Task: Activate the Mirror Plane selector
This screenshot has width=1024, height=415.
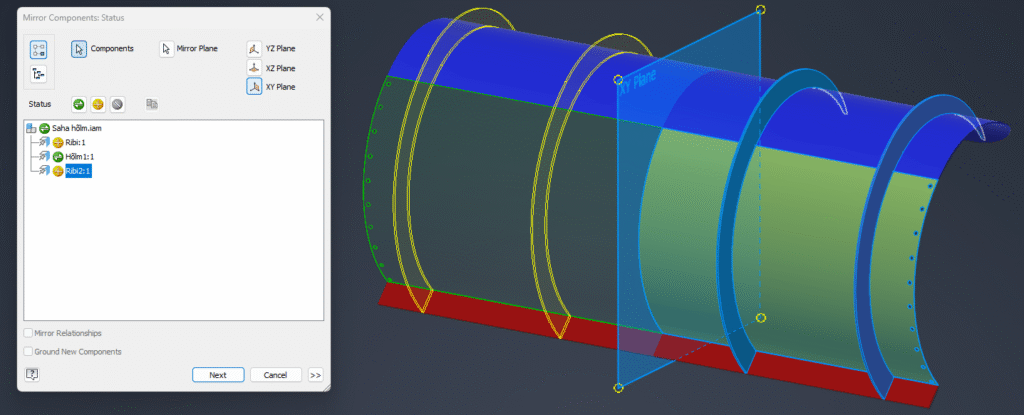Action: (x=167, y=48)
